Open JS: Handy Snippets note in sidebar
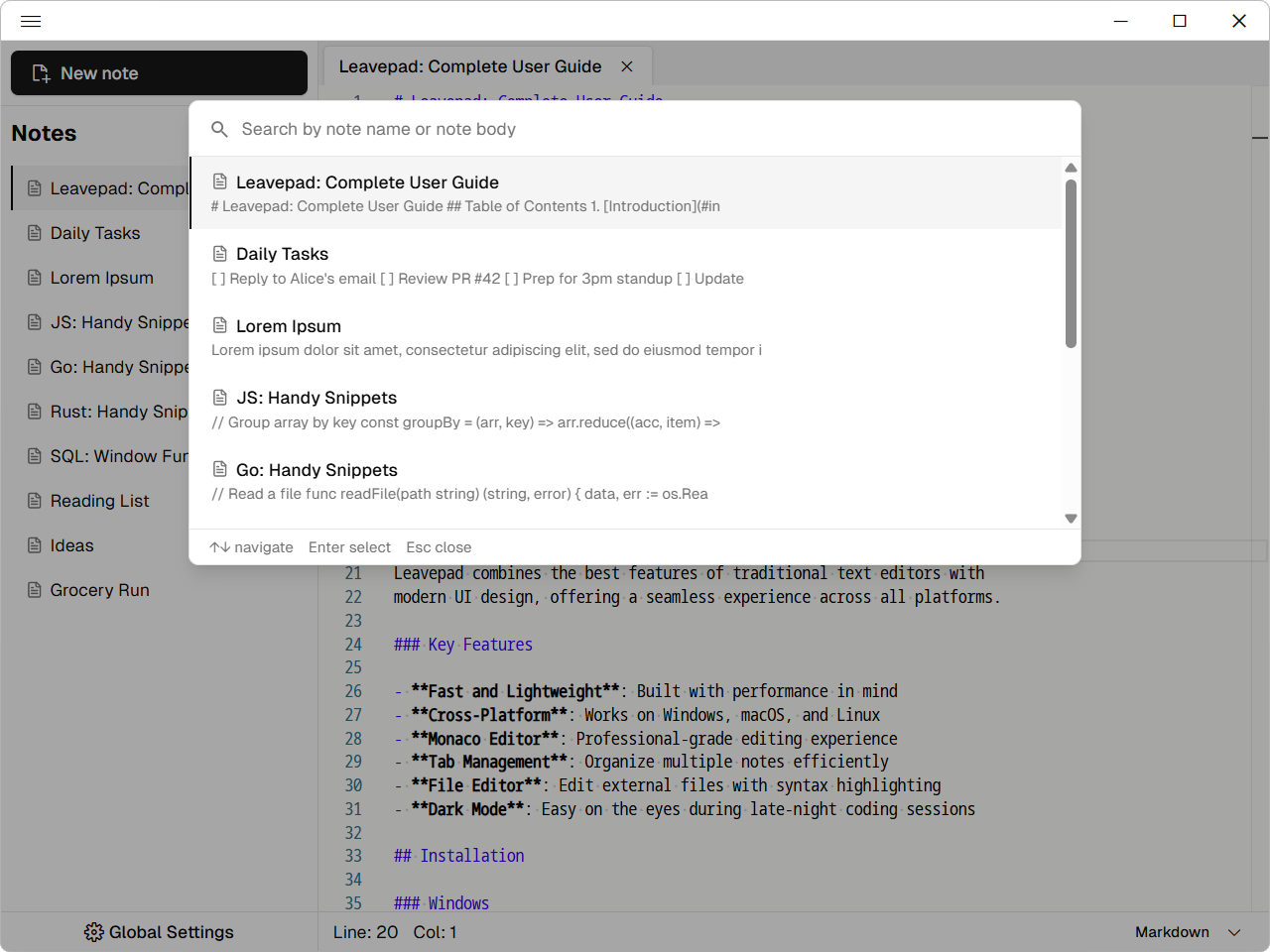The height and width of the screenshot is (952, 1270). pyautogui.click(x=99, y=322)
